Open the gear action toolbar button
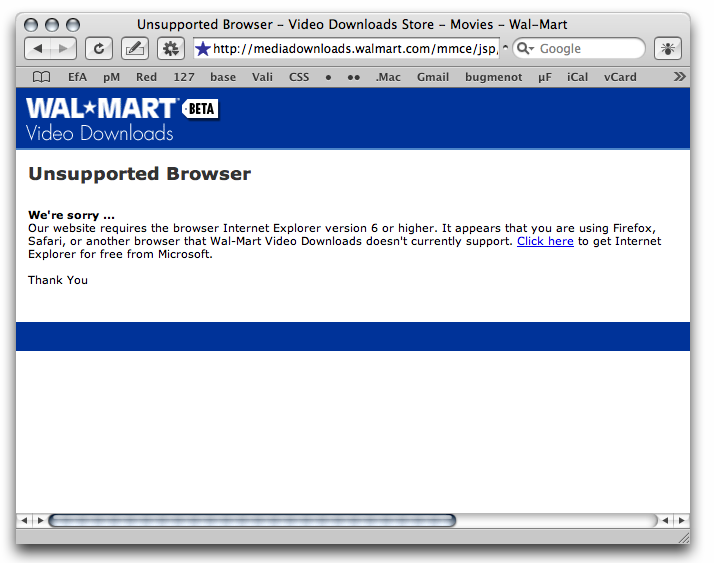Image resolution: width=714 pixels, height=563 pixels. point(171,48)
